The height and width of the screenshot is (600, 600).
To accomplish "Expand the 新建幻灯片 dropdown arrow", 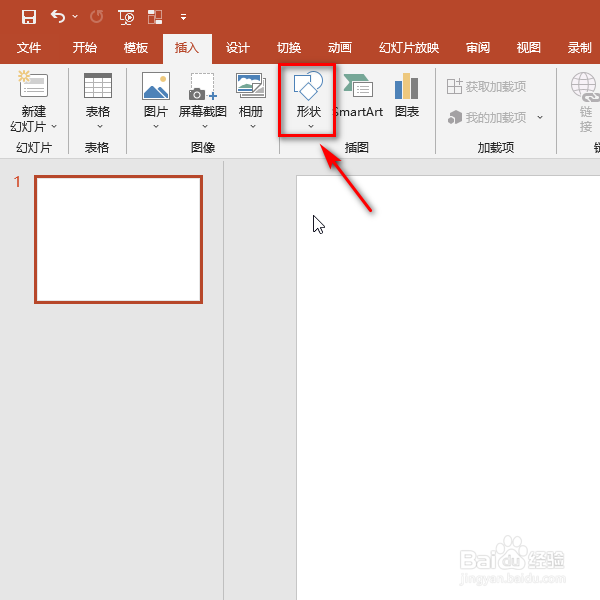I will 54,126.
